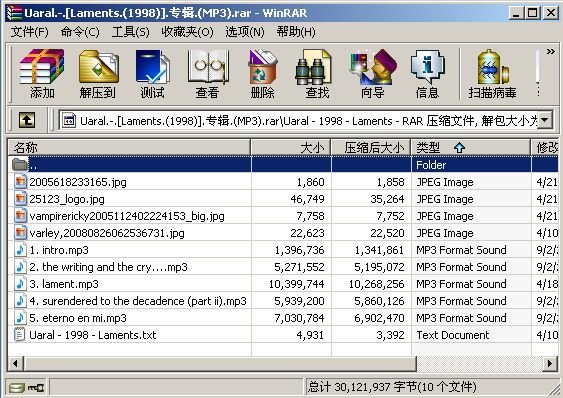
Task: Select the parent folder '..' row
Action: tap(283, 165)
